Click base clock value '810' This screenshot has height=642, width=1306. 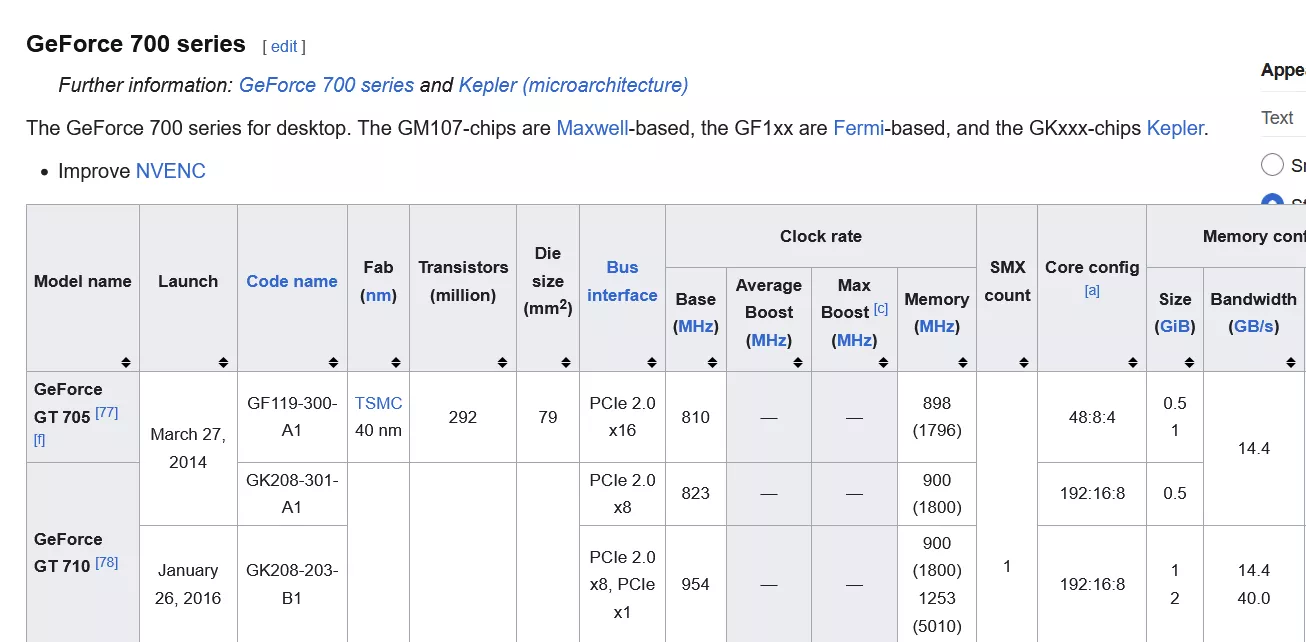pos(696,417)
